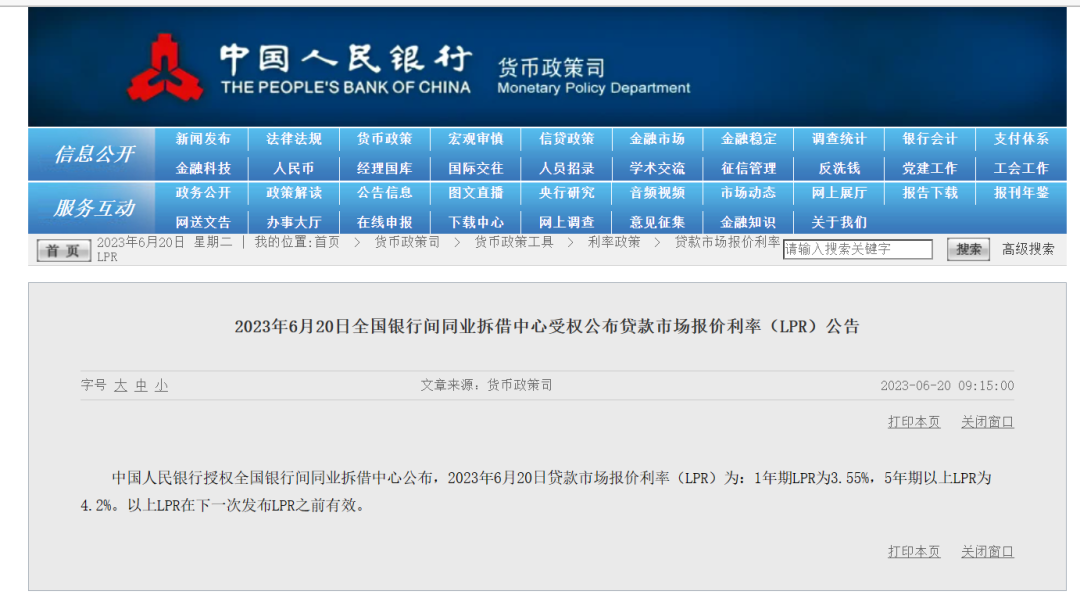1080x602 pixels.
Task: Navigate to 反洗钱 page
Action: tap(840, 167)
